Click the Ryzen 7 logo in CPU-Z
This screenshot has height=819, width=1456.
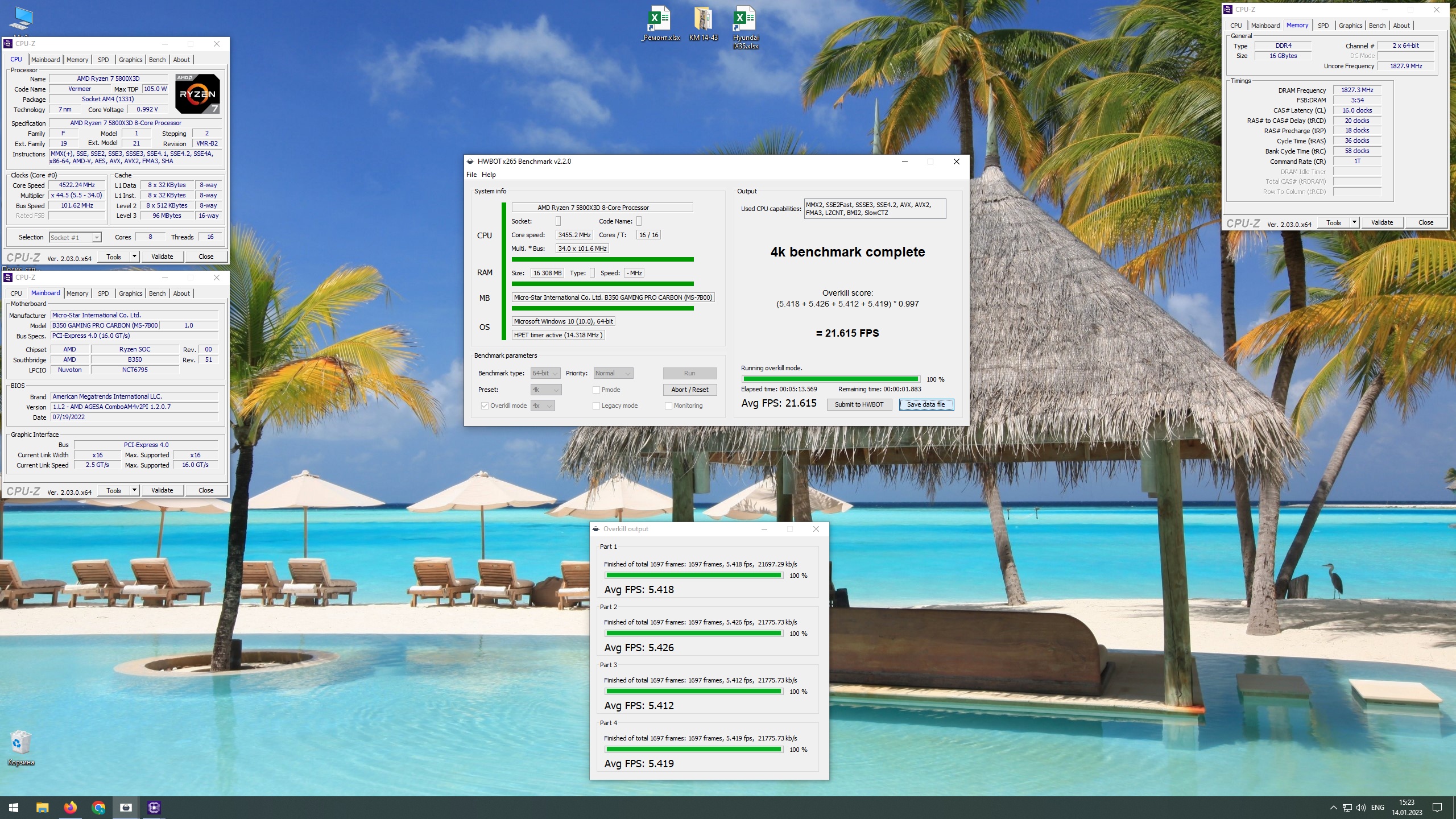197,94
